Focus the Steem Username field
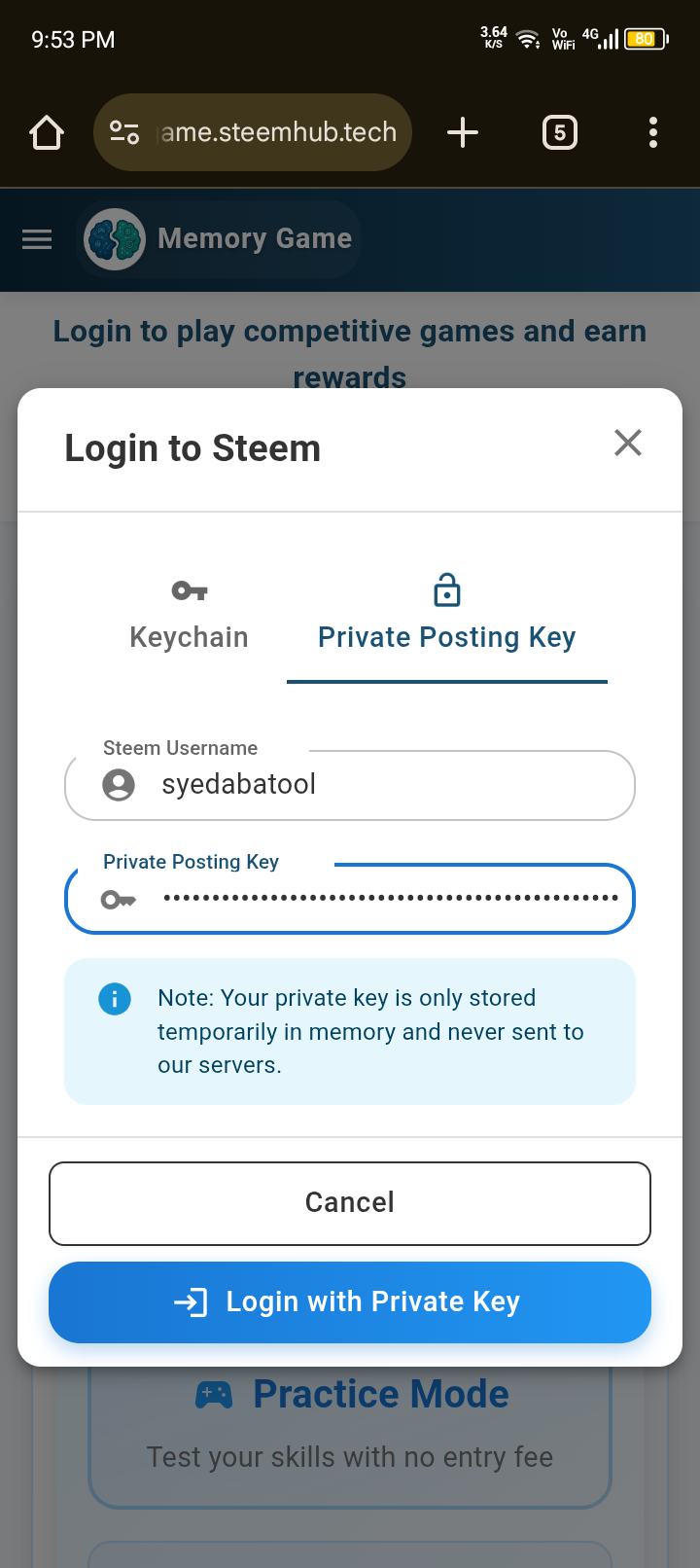700x1568 pixels. [350, 785]
